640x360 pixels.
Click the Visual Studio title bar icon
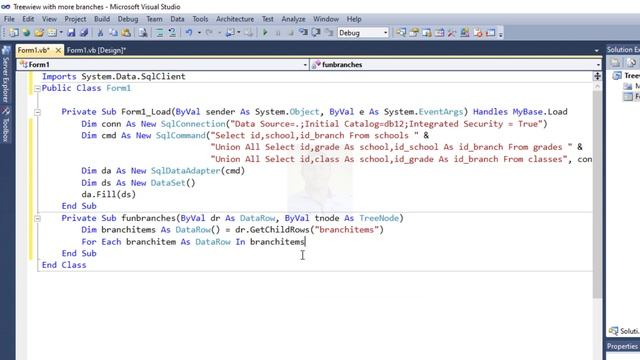[x=5, y=7]
